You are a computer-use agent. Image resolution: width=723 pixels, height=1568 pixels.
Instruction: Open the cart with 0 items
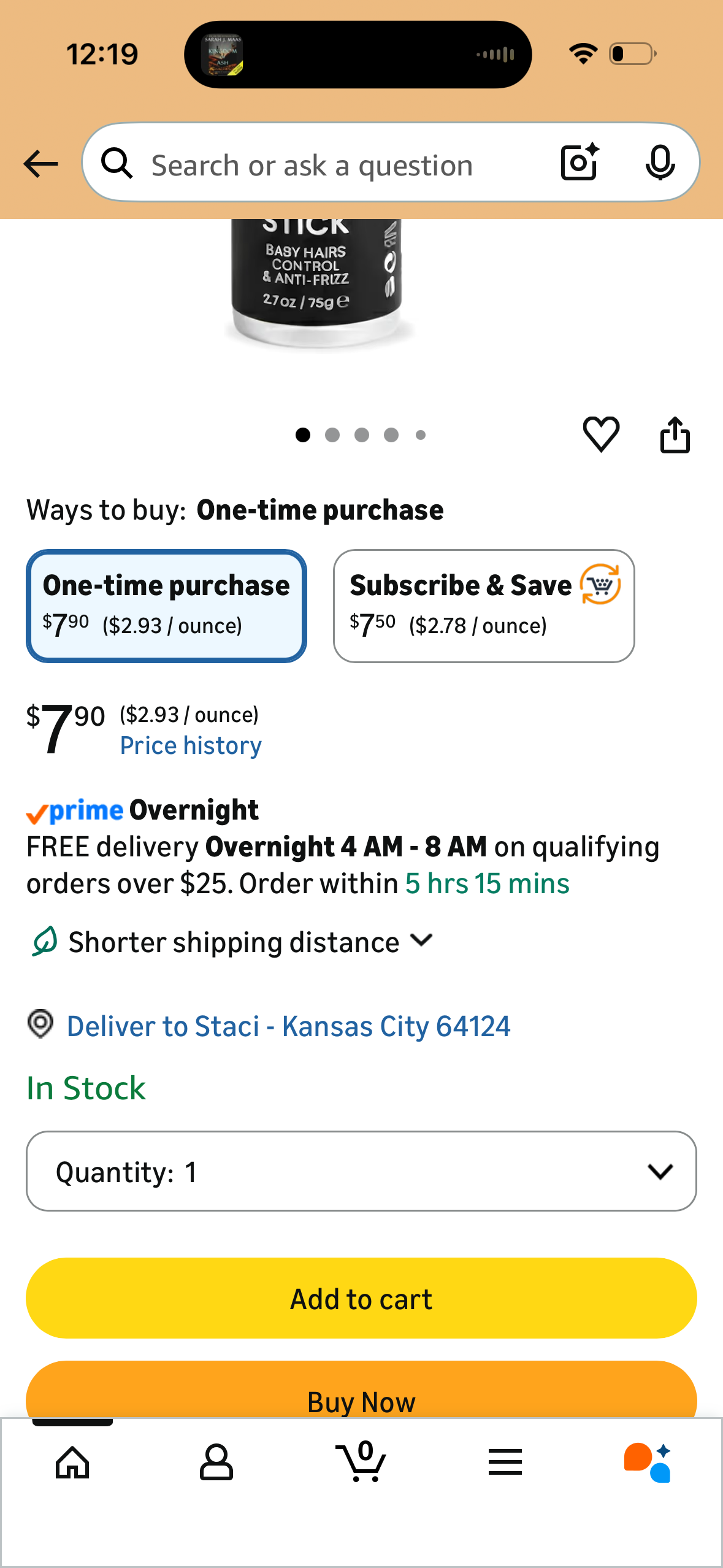pos(361,1461)
